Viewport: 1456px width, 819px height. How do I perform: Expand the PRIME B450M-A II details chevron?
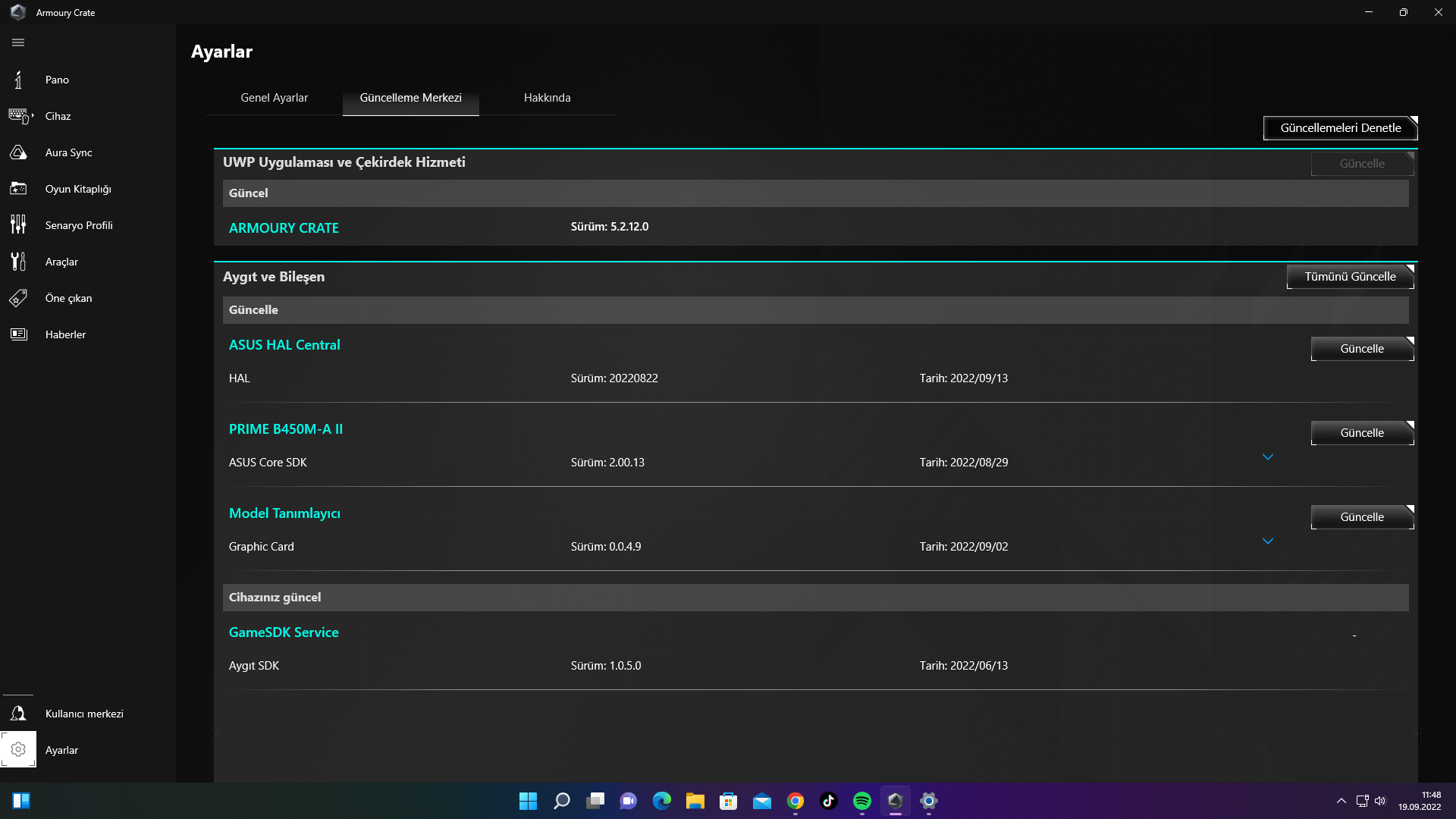[x=1267, y=457]
